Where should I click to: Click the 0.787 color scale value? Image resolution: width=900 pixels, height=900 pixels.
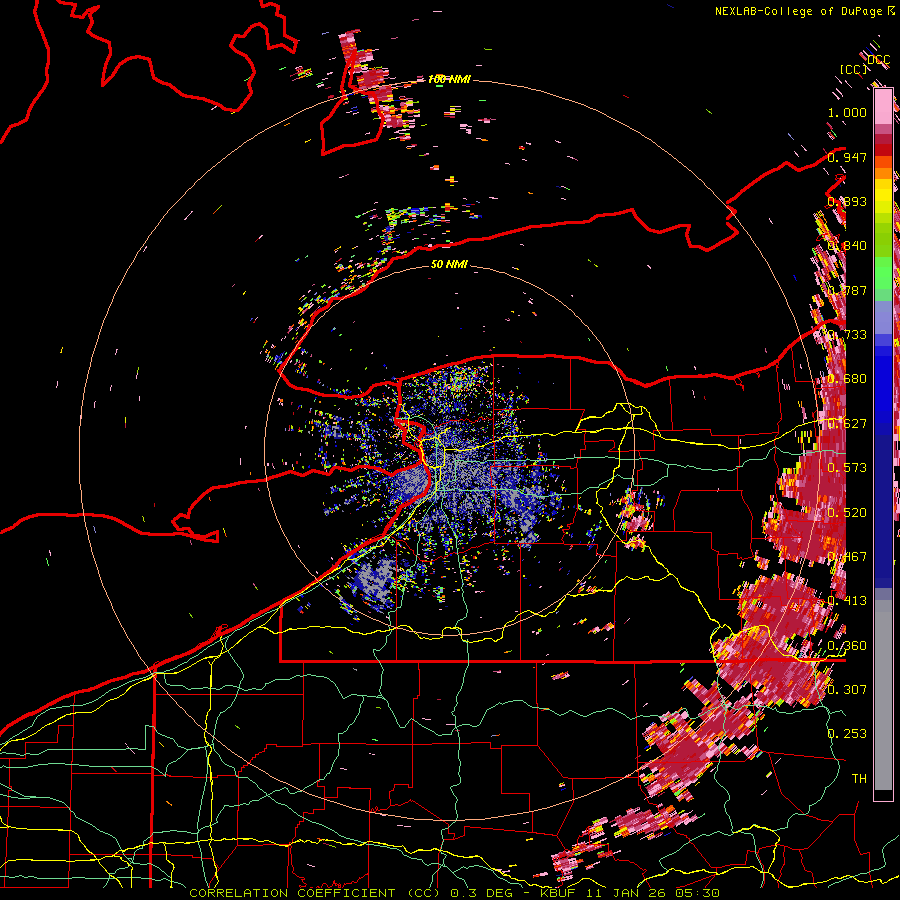click(847, 290)
